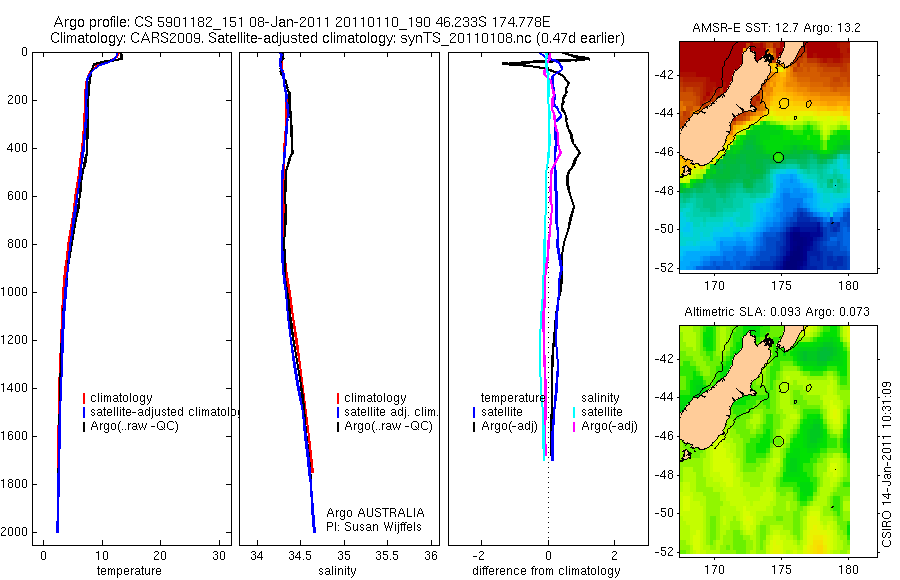This screenshot has width=900, height=580.
Task: Click the 'salinity' x-axis label
Action: (337, 571)
